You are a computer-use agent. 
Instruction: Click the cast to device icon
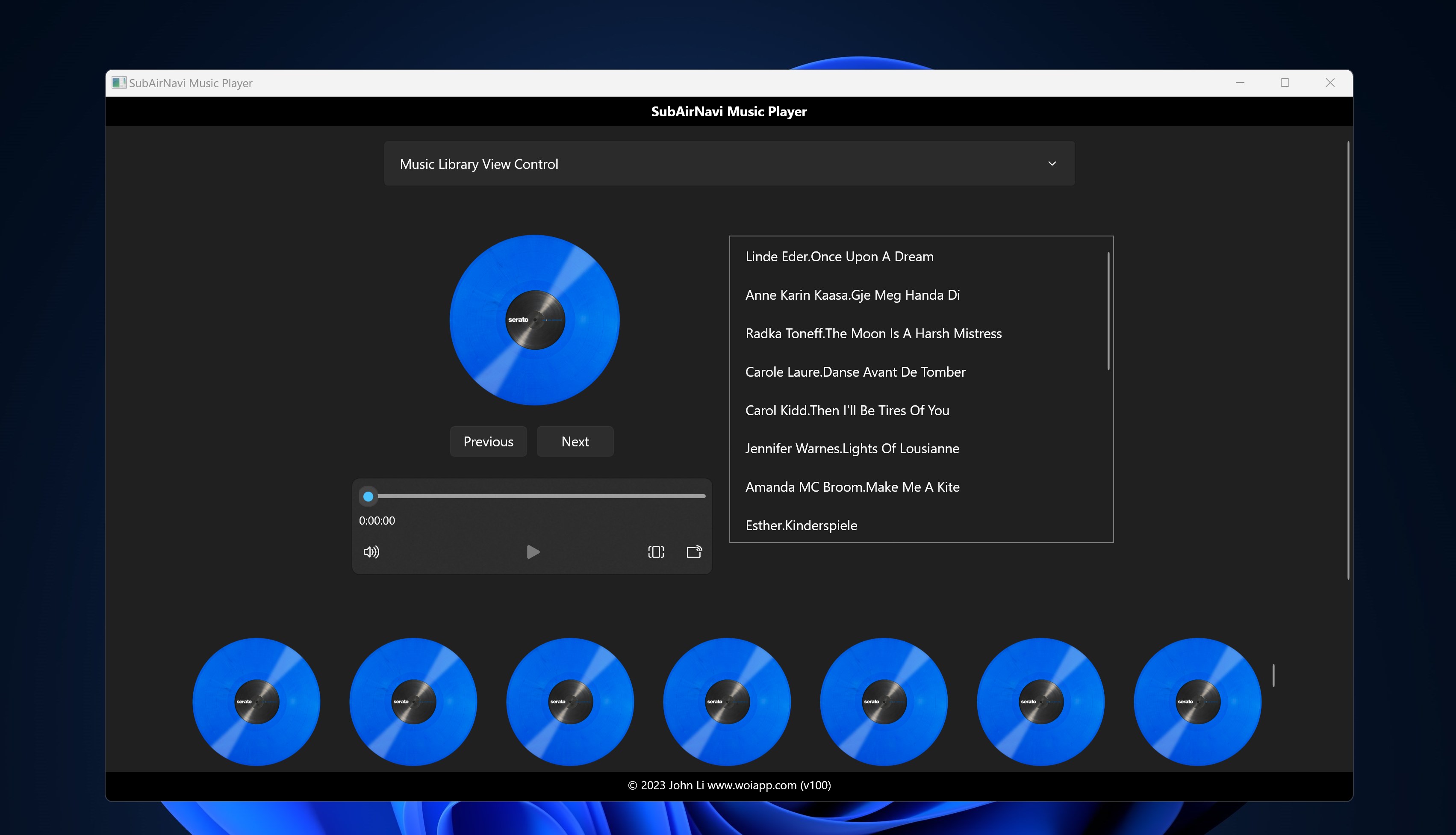coord(694,552)
